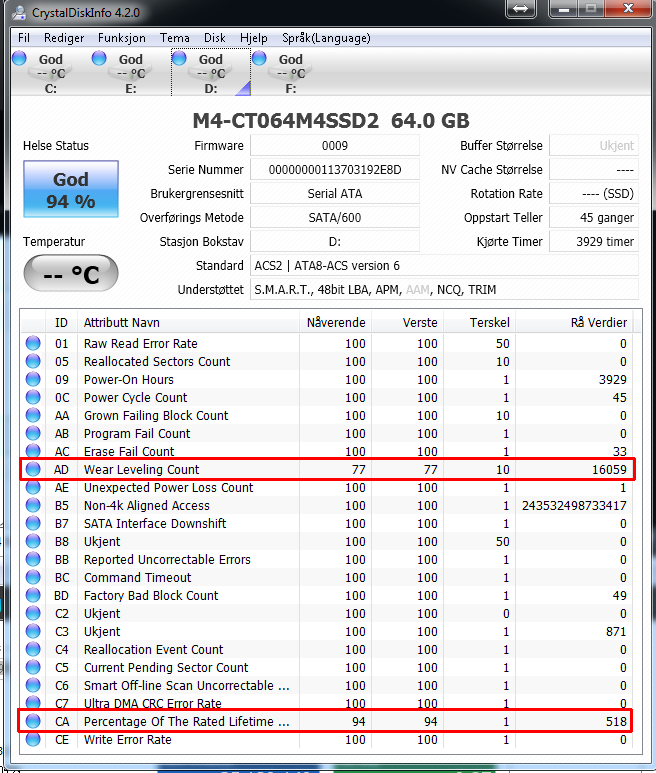Open the Tema menu
The width and height of the screenshot is (656, 773).
tap(174, 38)
